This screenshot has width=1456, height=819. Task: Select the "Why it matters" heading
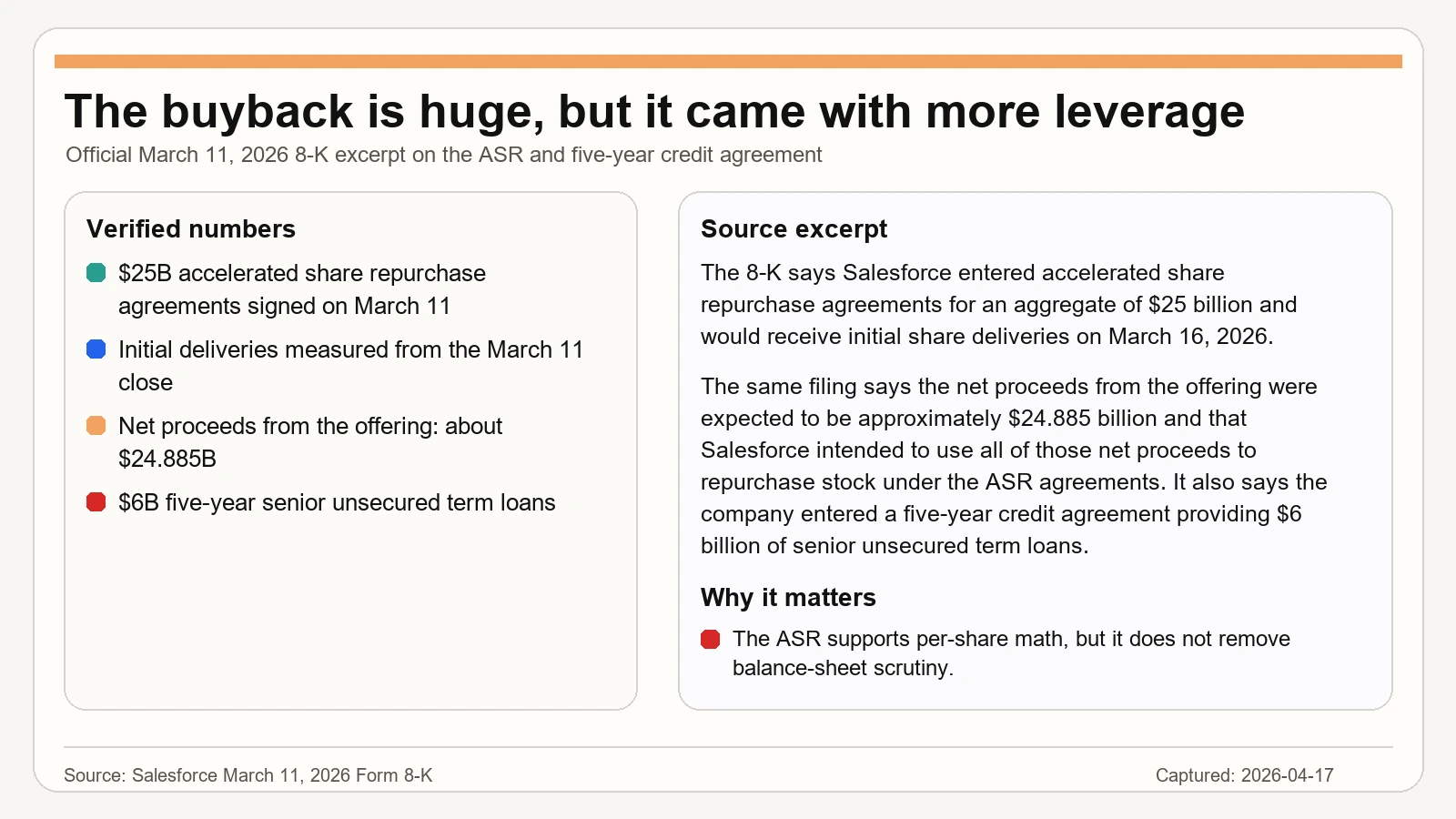(x=788, y=597)
